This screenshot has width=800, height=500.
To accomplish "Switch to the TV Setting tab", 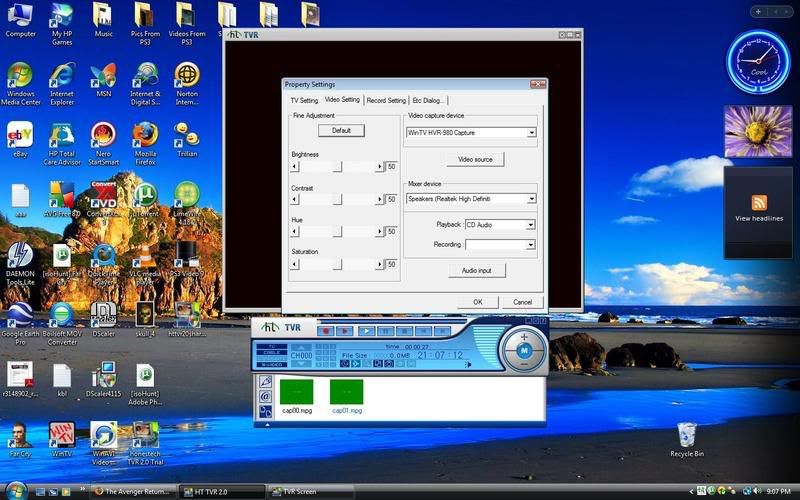I will tap(304, 101).
